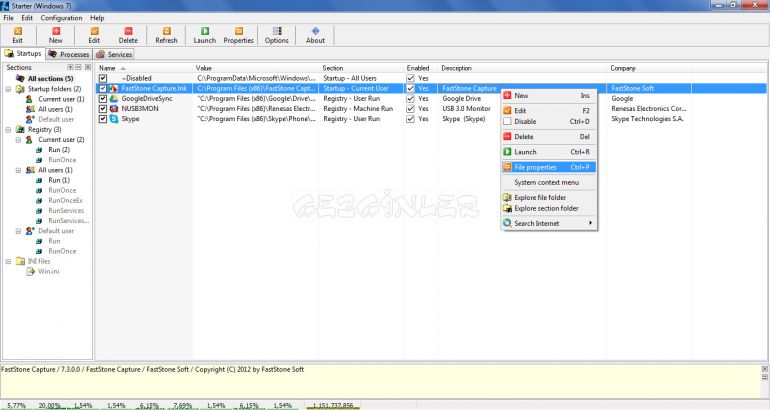Click the All sections tree icon

pyautogui.click(x=20, y=79)
